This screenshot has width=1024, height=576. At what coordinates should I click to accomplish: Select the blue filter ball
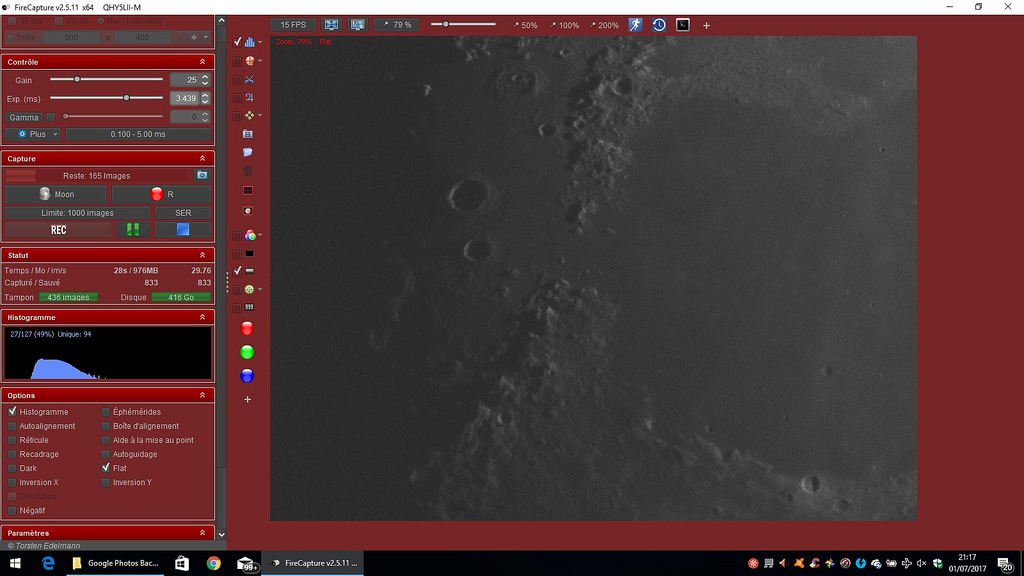(x=247, y=376)
